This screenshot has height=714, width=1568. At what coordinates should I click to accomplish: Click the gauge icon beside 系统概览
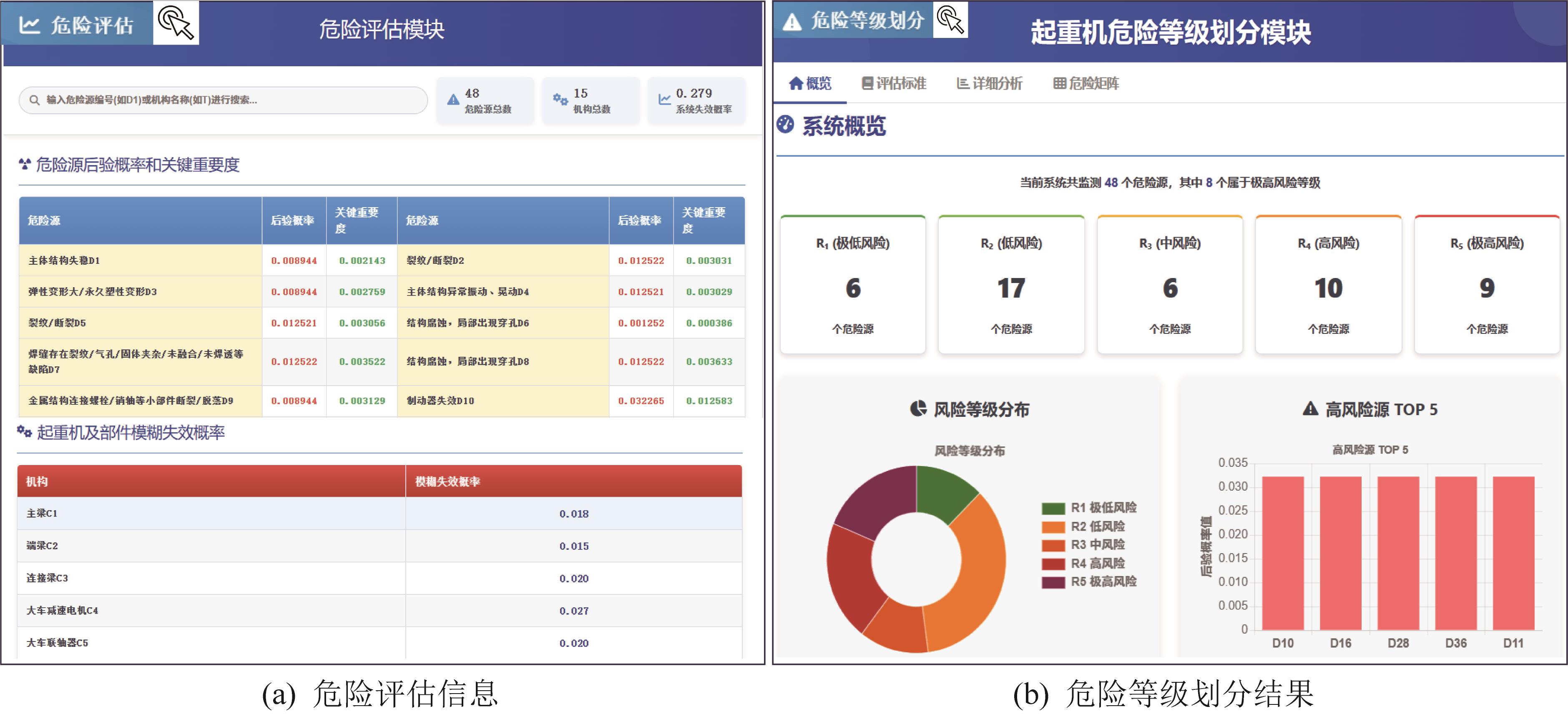pyautogui.click(x=785, y=125)
